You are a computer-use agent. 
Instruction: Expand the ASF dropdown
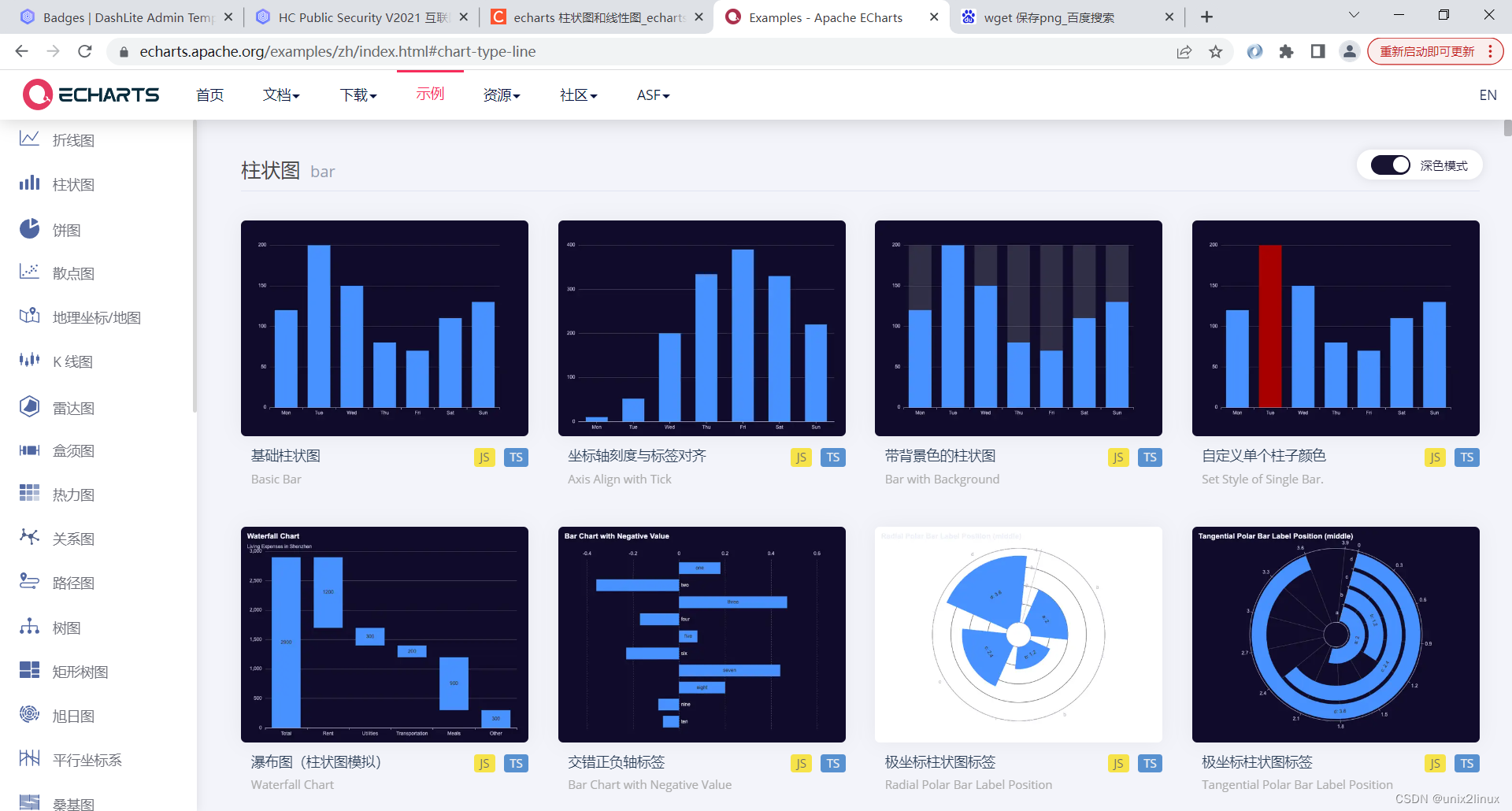tap(654, 95)
